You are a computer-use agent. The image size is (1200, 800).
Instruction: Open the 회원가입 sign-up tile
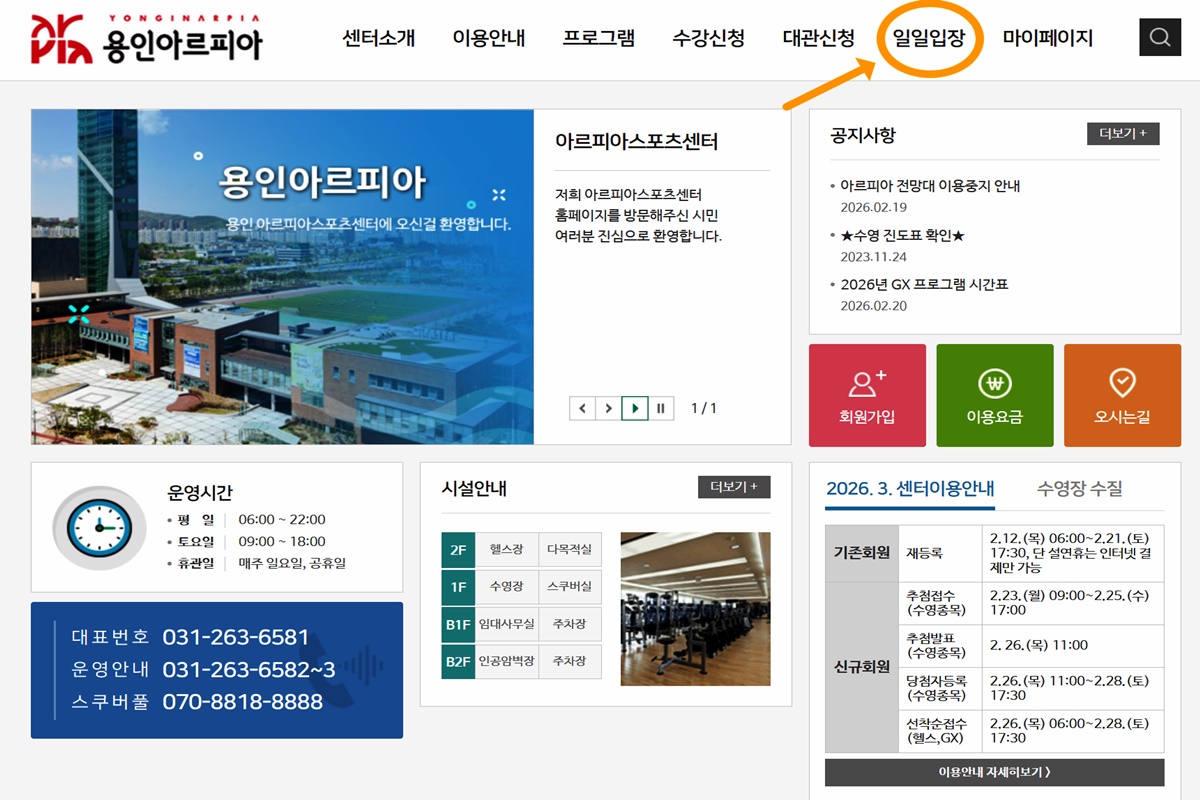(867, 395)
